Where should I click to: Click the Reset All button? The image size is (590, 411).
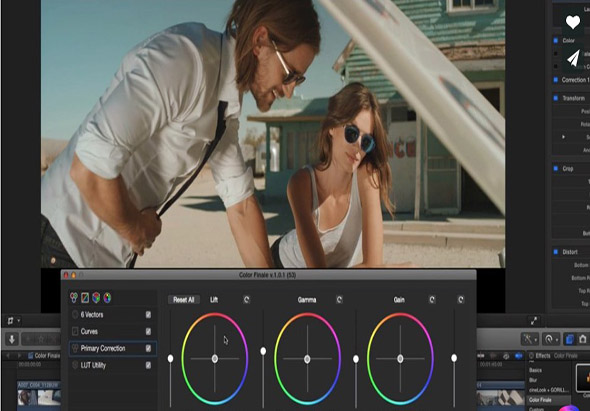click(184, 300)
